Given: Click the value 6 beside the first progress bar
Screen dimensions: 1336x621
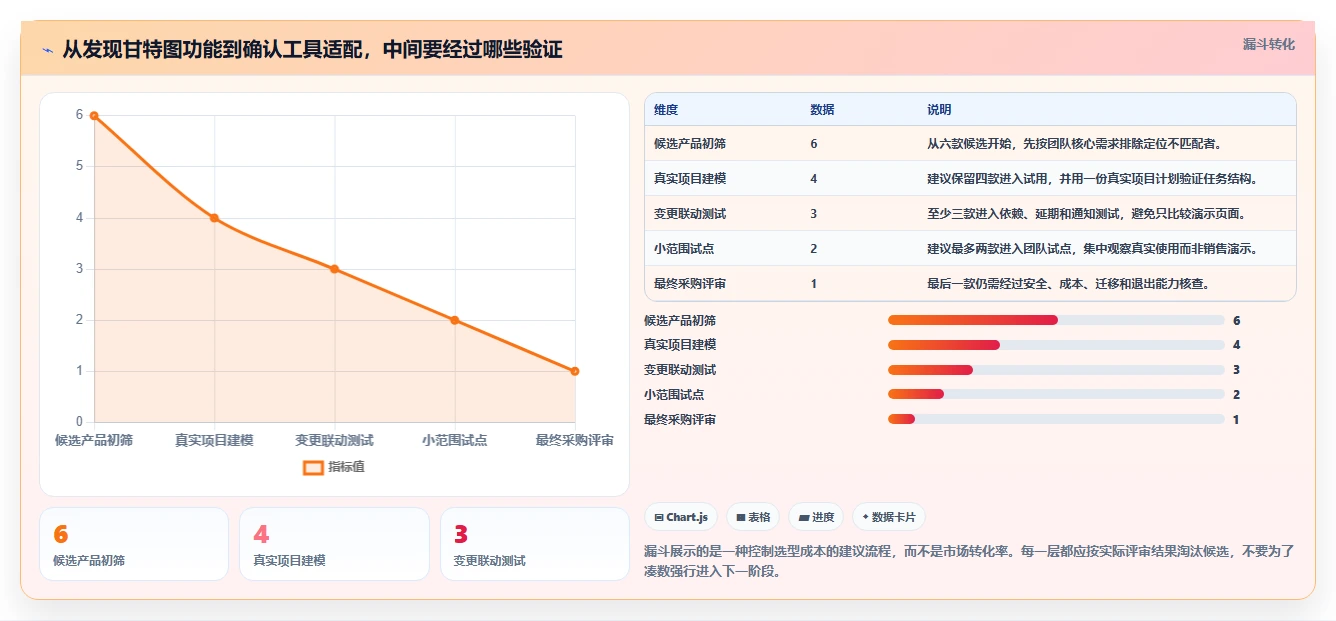Looking at the screenshot, I should [1237, 321].
